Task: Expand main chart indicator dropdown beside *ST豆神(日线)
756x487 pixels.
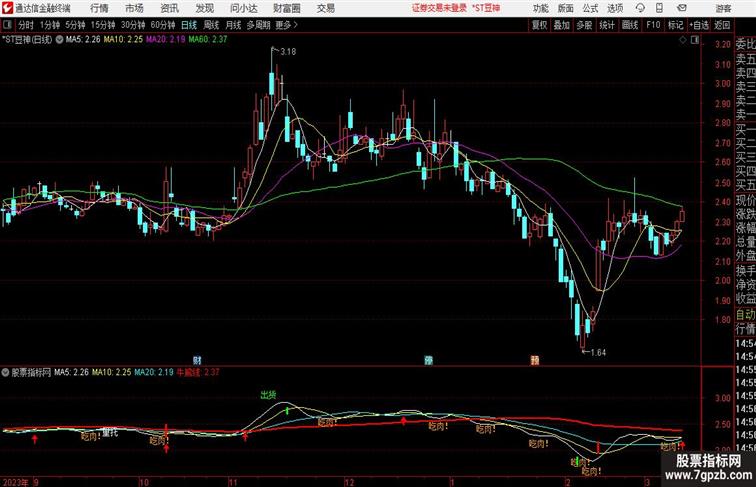Action: 59,40
